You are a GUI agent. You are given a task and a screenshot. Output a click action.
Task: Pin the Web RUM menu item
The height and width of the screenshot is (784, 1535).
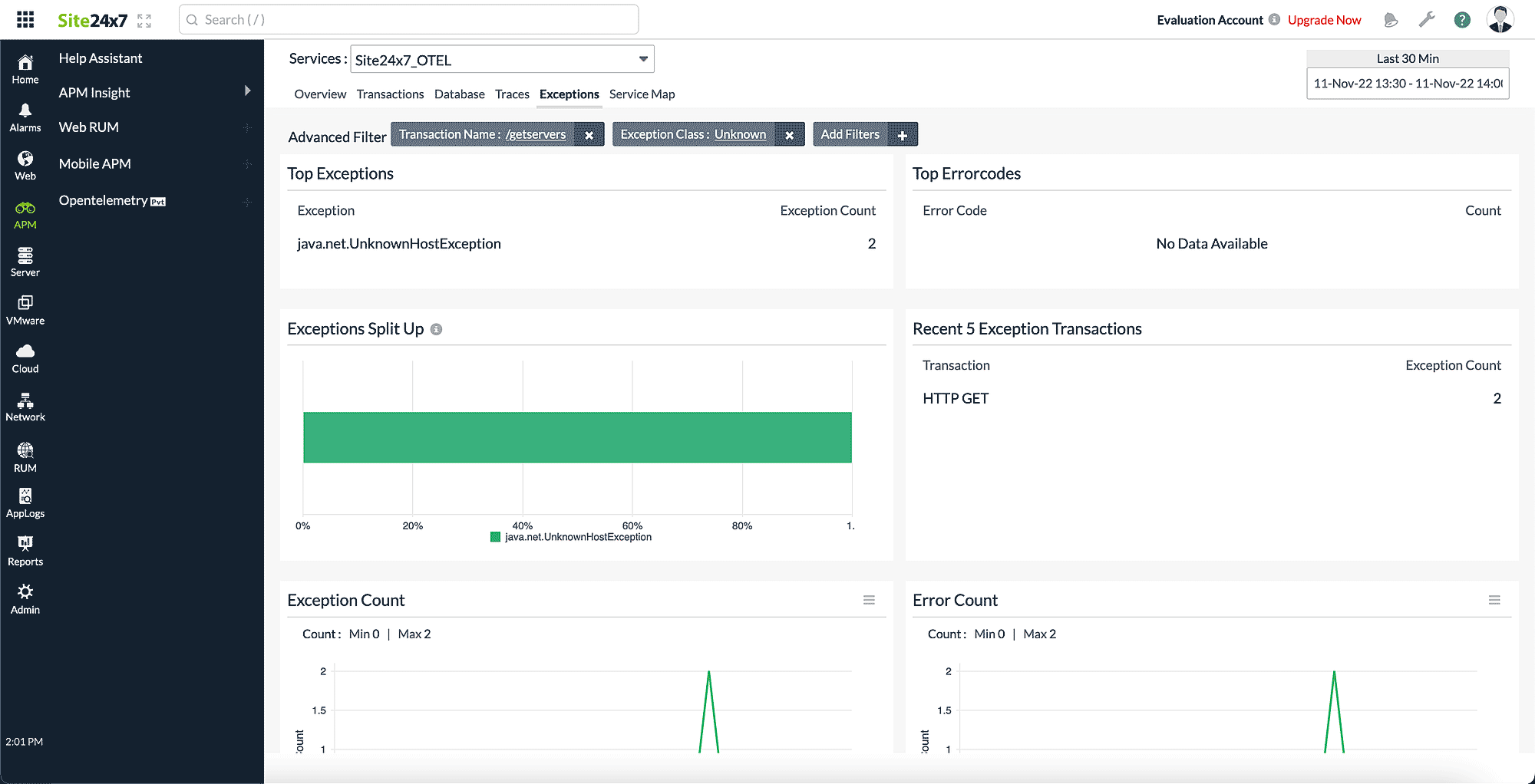(x=247, y=127)
